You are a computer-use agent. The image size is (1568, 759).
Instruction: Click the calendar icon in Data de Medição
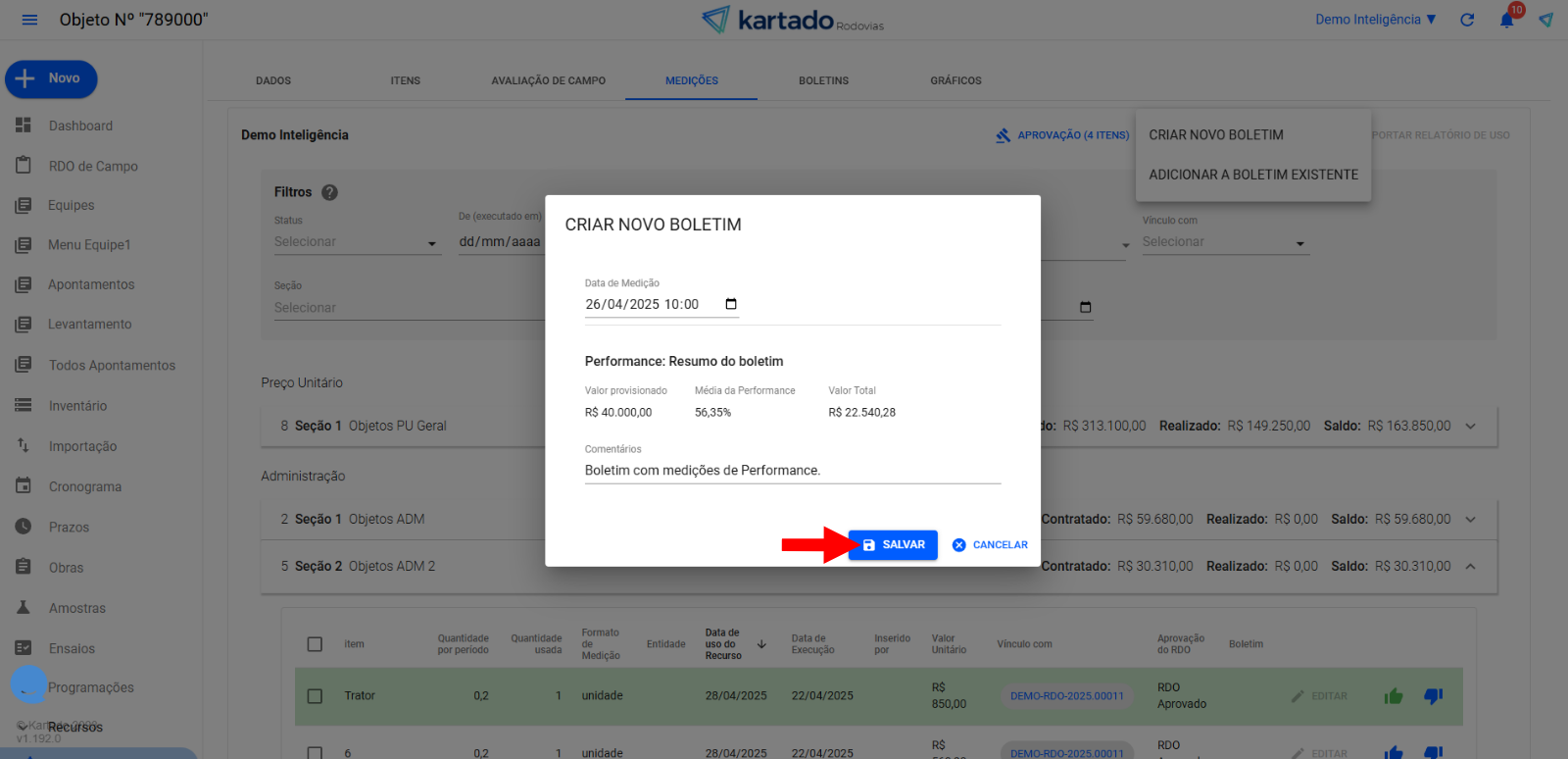(731, 304)
